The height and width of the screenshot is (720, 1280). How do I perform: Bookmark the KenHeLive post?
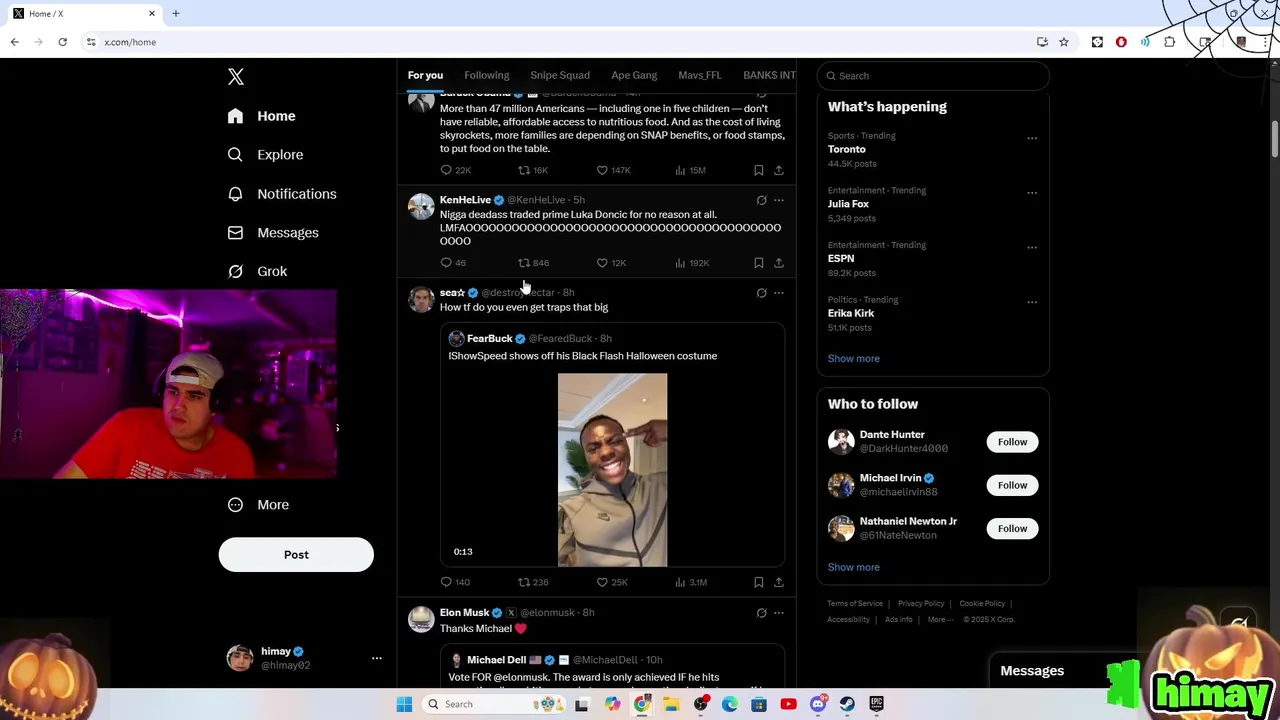point(759,263)
